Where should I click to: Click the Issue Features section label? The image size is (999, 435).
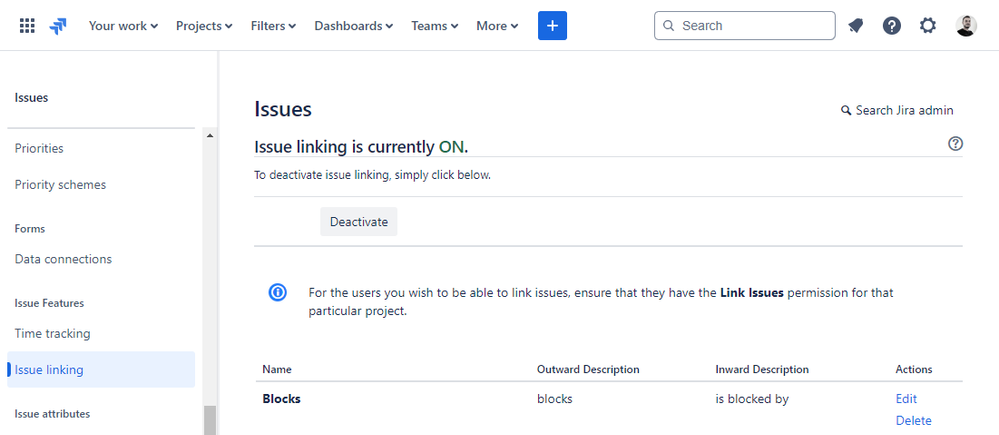pyautogui.click(x=49, y=303)
